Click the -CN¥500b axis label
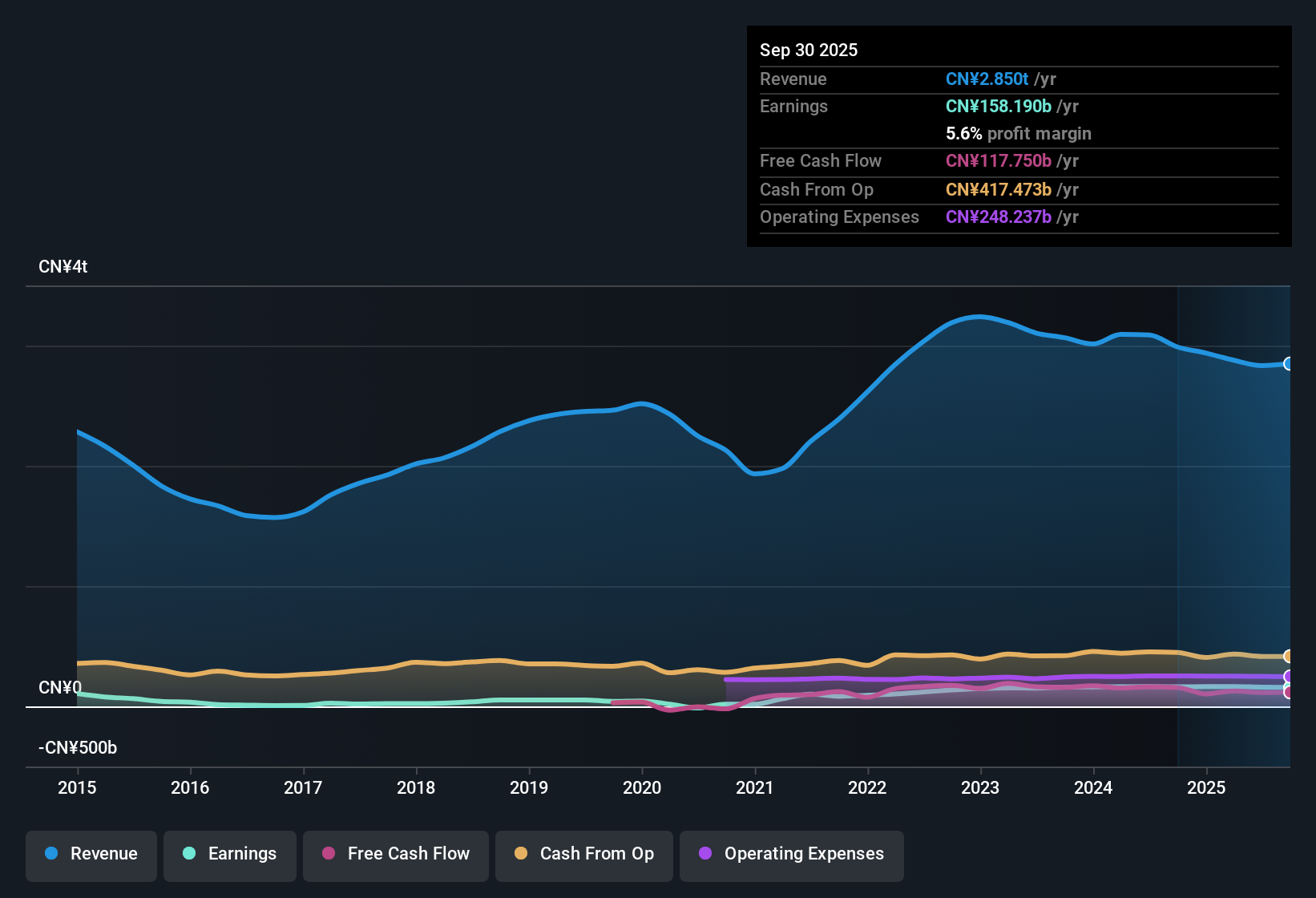 (77, 747)
